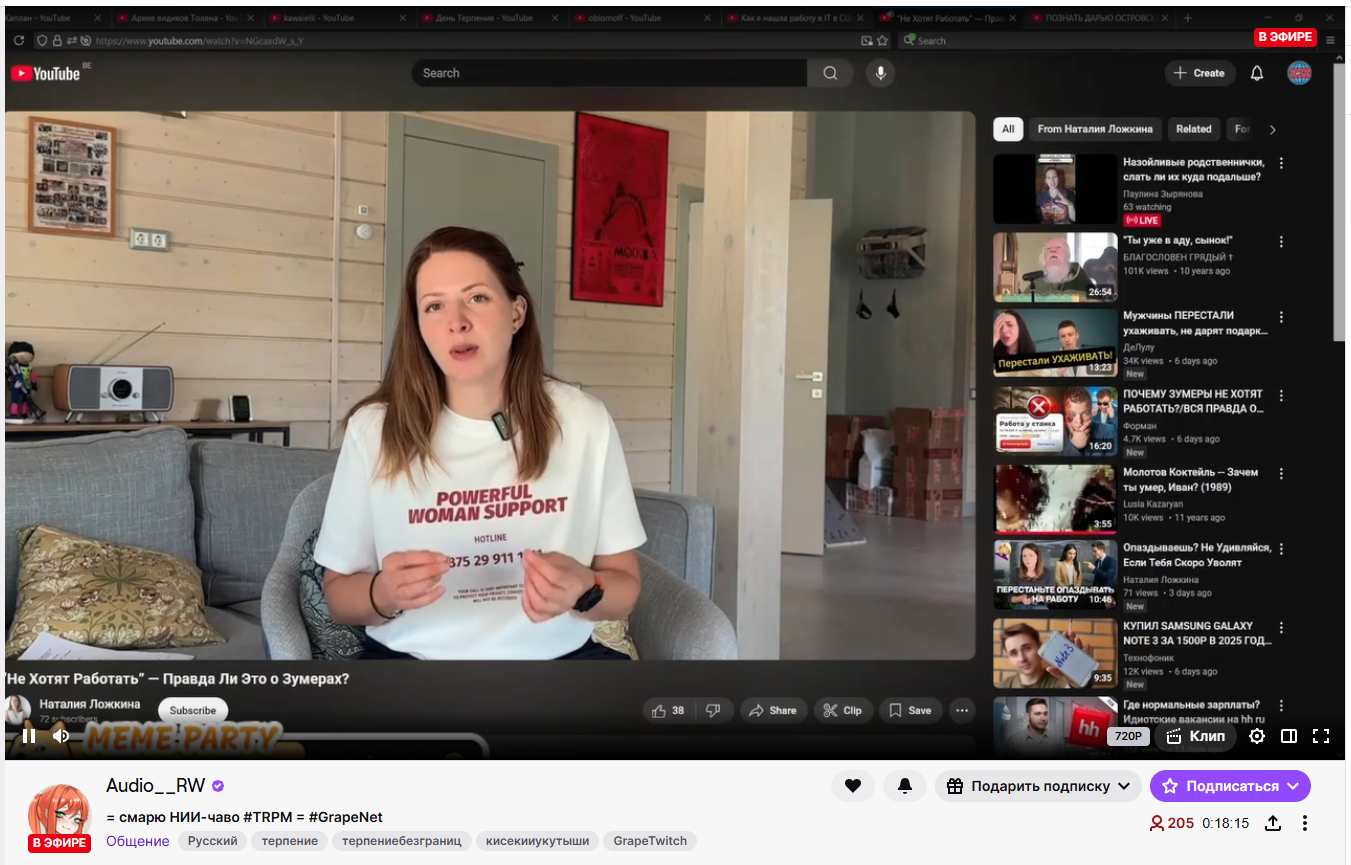Open YouTube notifications bell

click(1257, 73)
